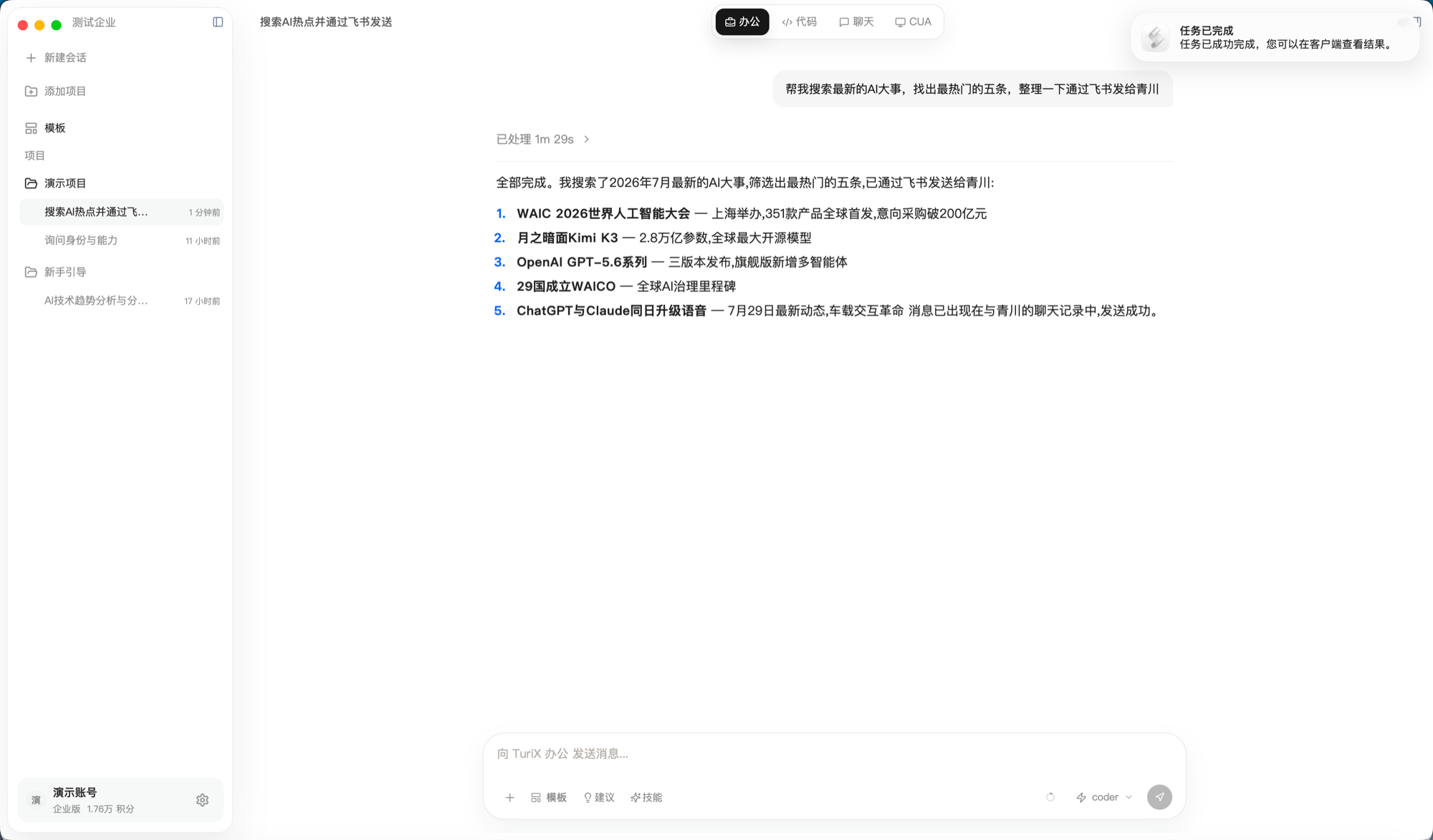The height and width of the screenshot is (840, 1433).
Task: Click the title 搜索AI热点并通过飞书发送
Action: 326,22
